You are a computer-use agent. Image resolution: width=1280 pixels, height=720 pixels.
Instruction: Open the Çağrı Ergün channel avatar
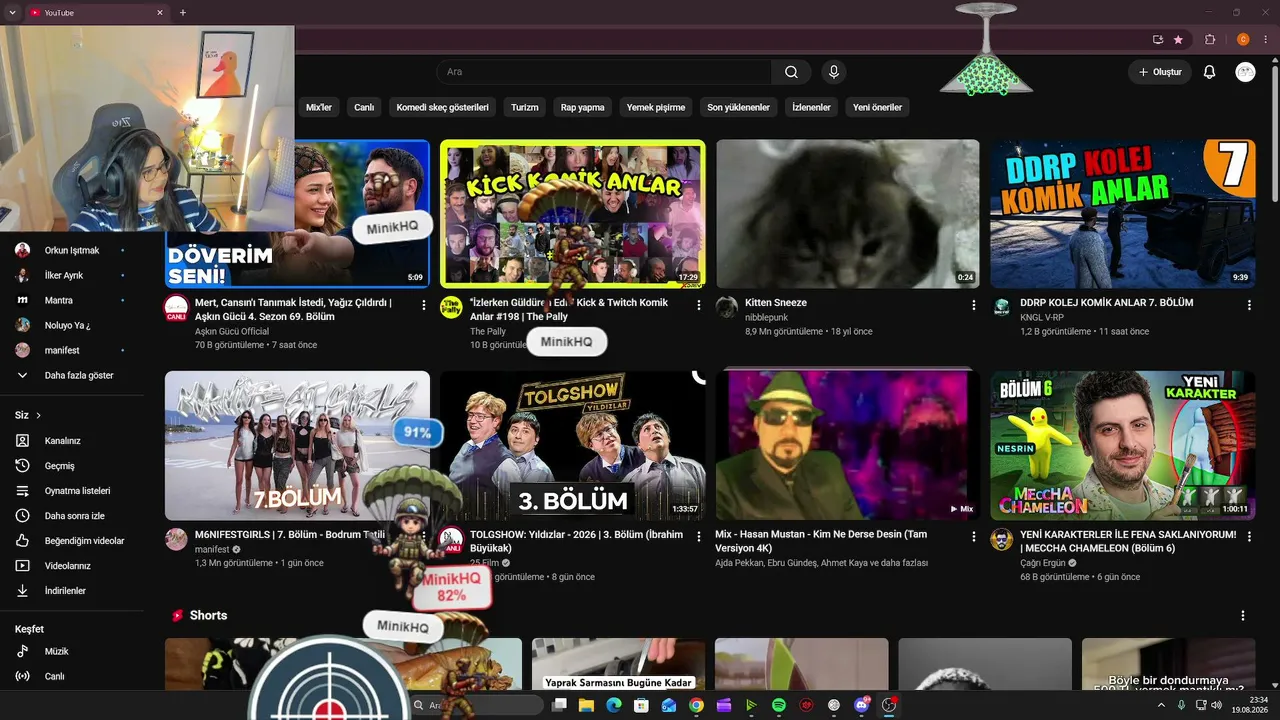coord(1002,540)
